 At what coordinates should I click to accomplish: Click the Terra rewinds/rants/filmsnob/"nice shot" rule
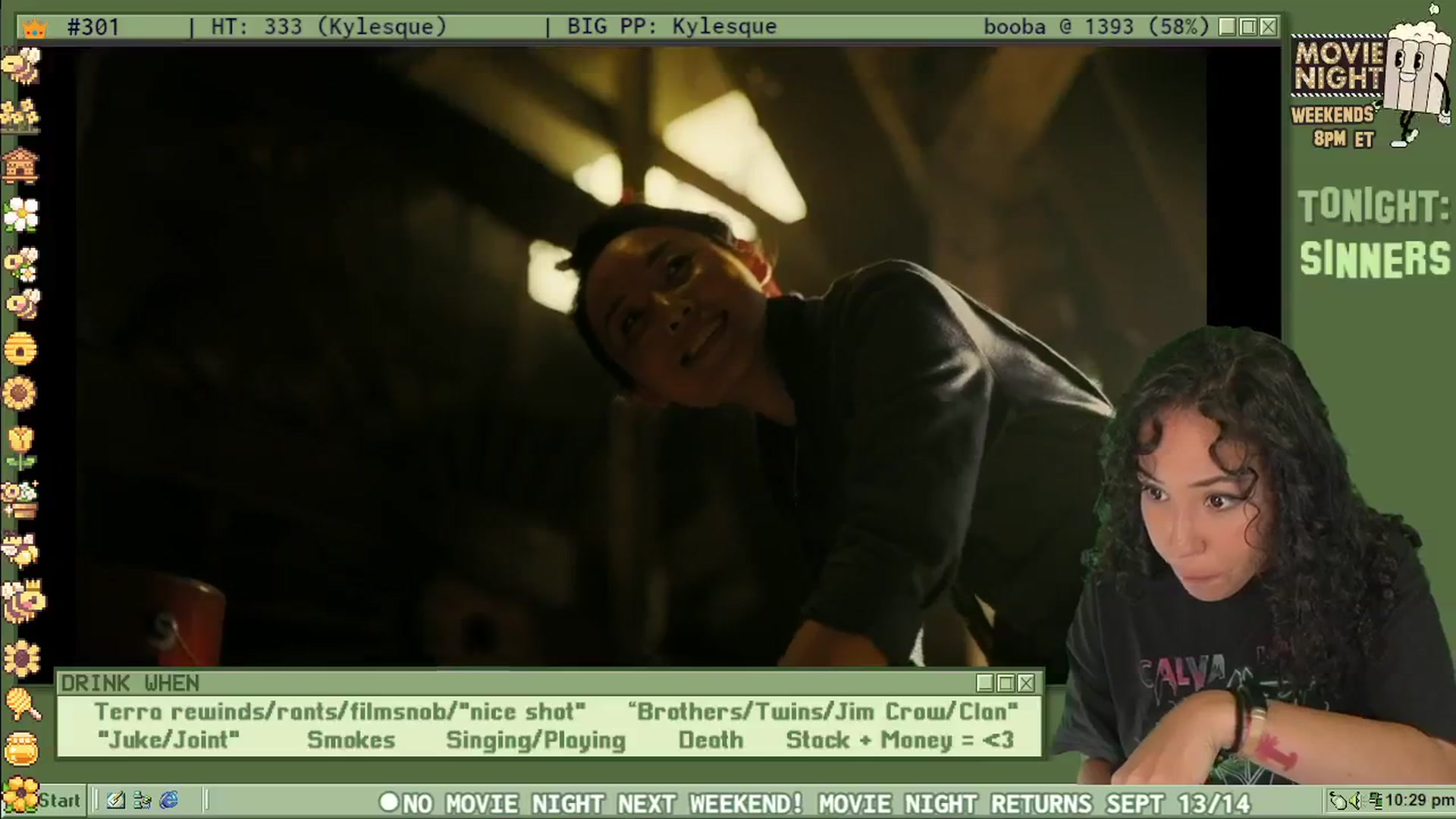pyautogui.click(x=340, y=712)
